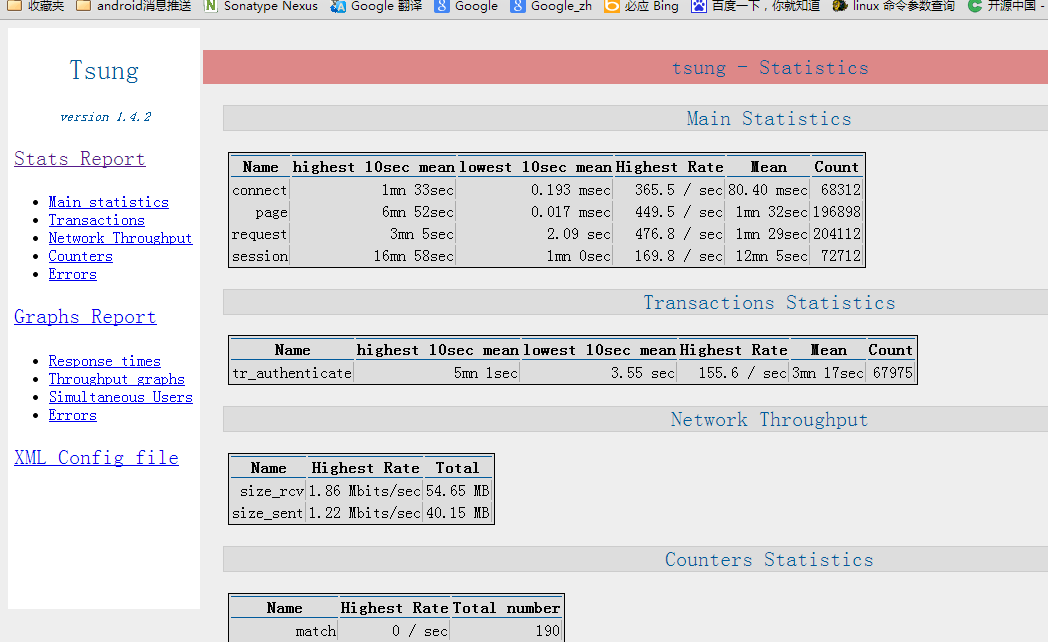This screenshot has width=1048, height=642.
Task: Select the page row name cell
Action: pos(260,212)
